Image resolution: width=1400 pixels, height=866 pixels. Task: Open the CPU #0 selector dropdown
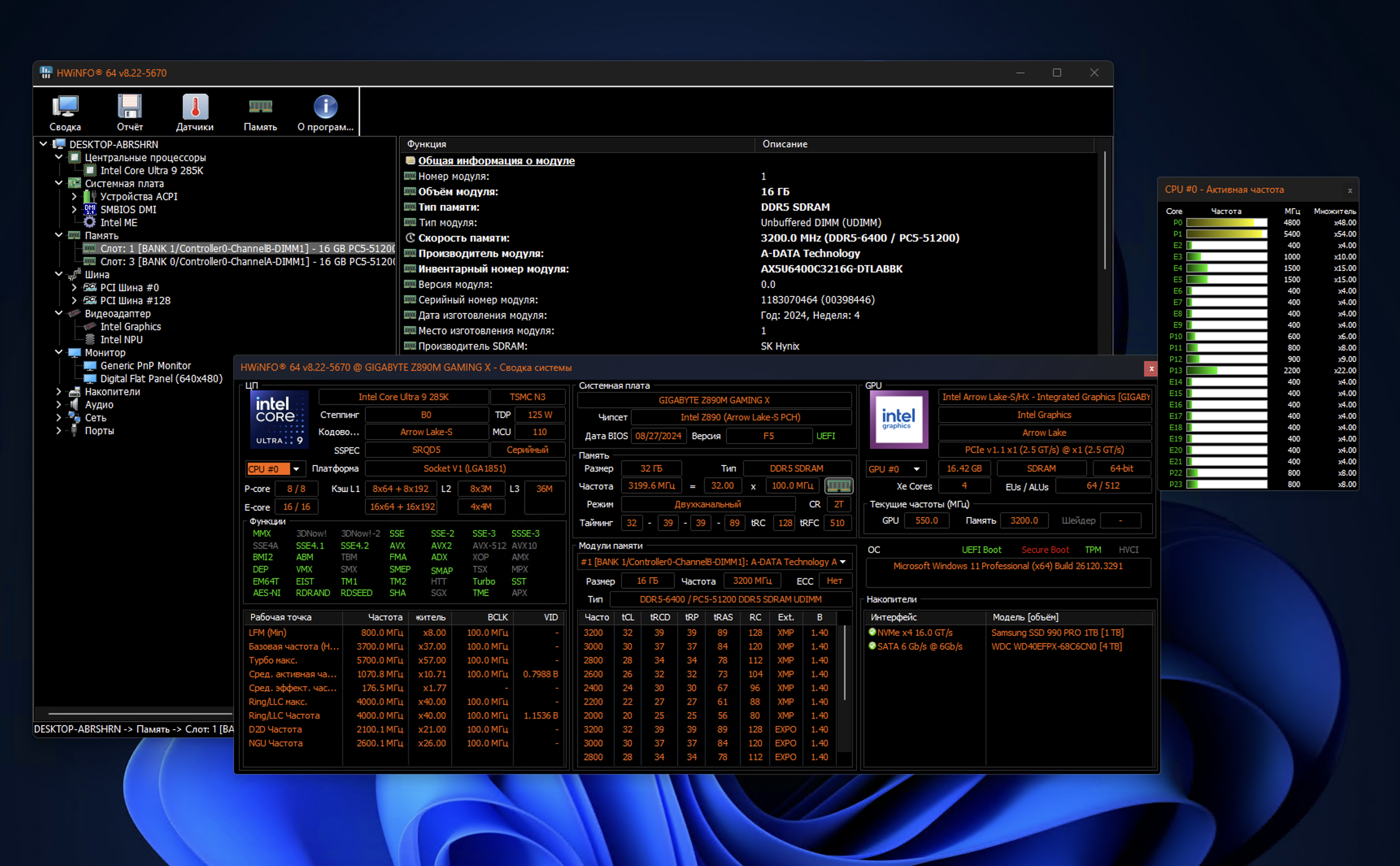(275, 469)
